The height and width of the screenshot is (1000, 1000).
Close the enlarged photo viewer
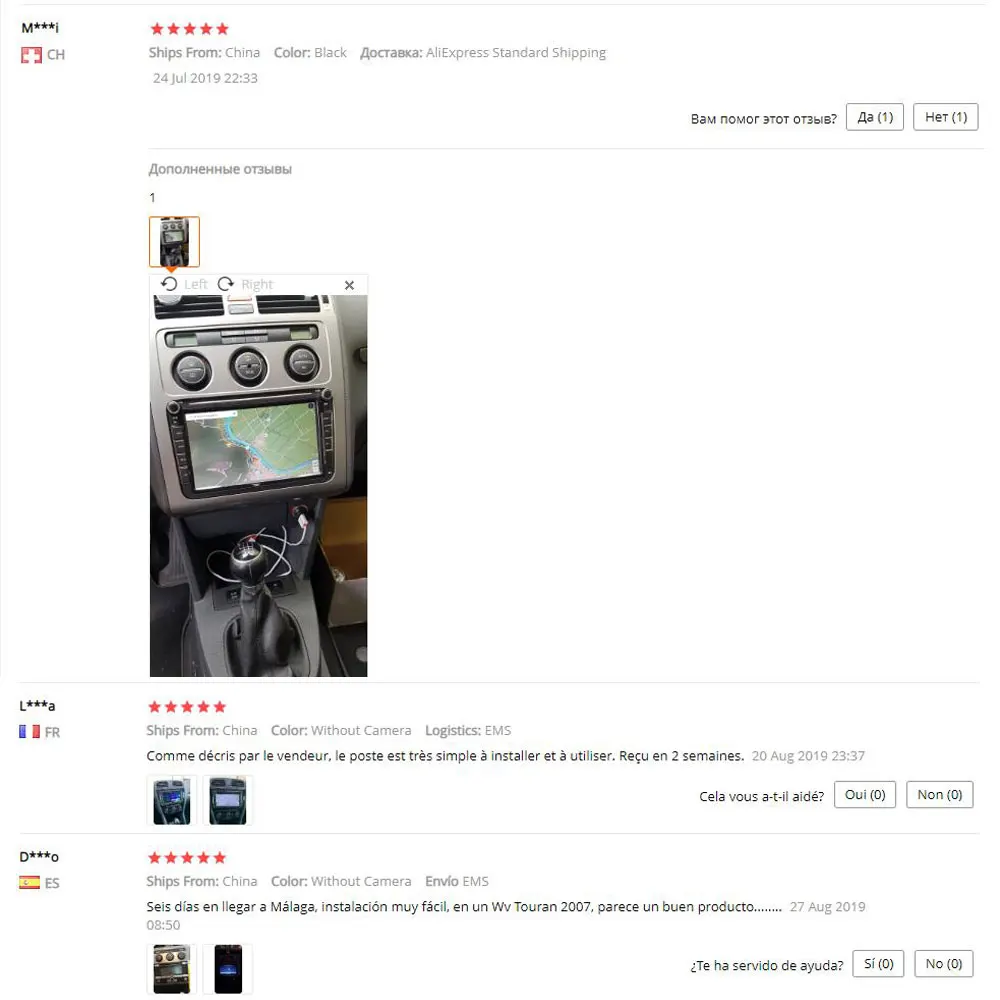point(349,285)
